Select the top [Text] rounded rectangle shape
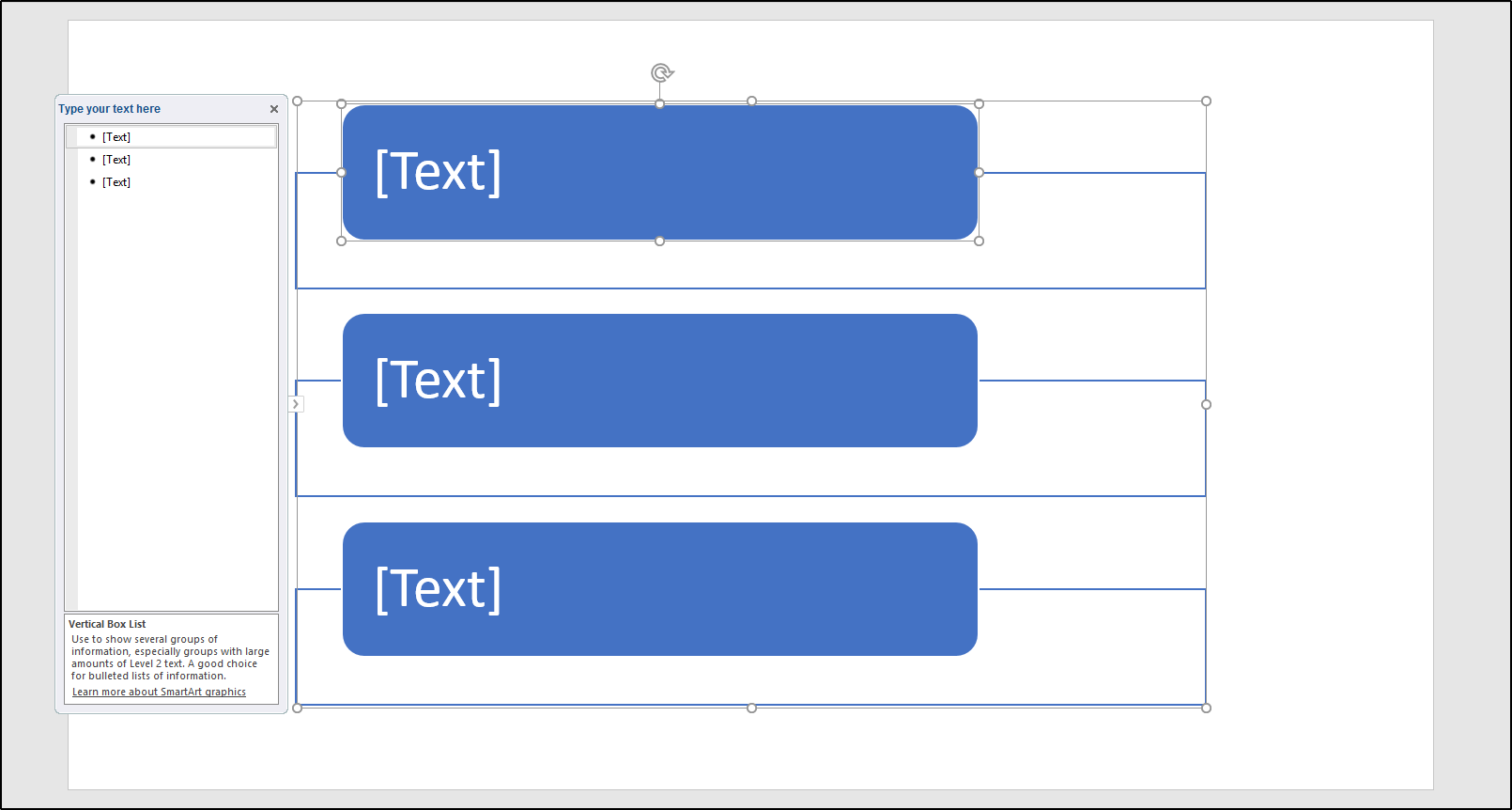1512x810 pixels. 659,171
